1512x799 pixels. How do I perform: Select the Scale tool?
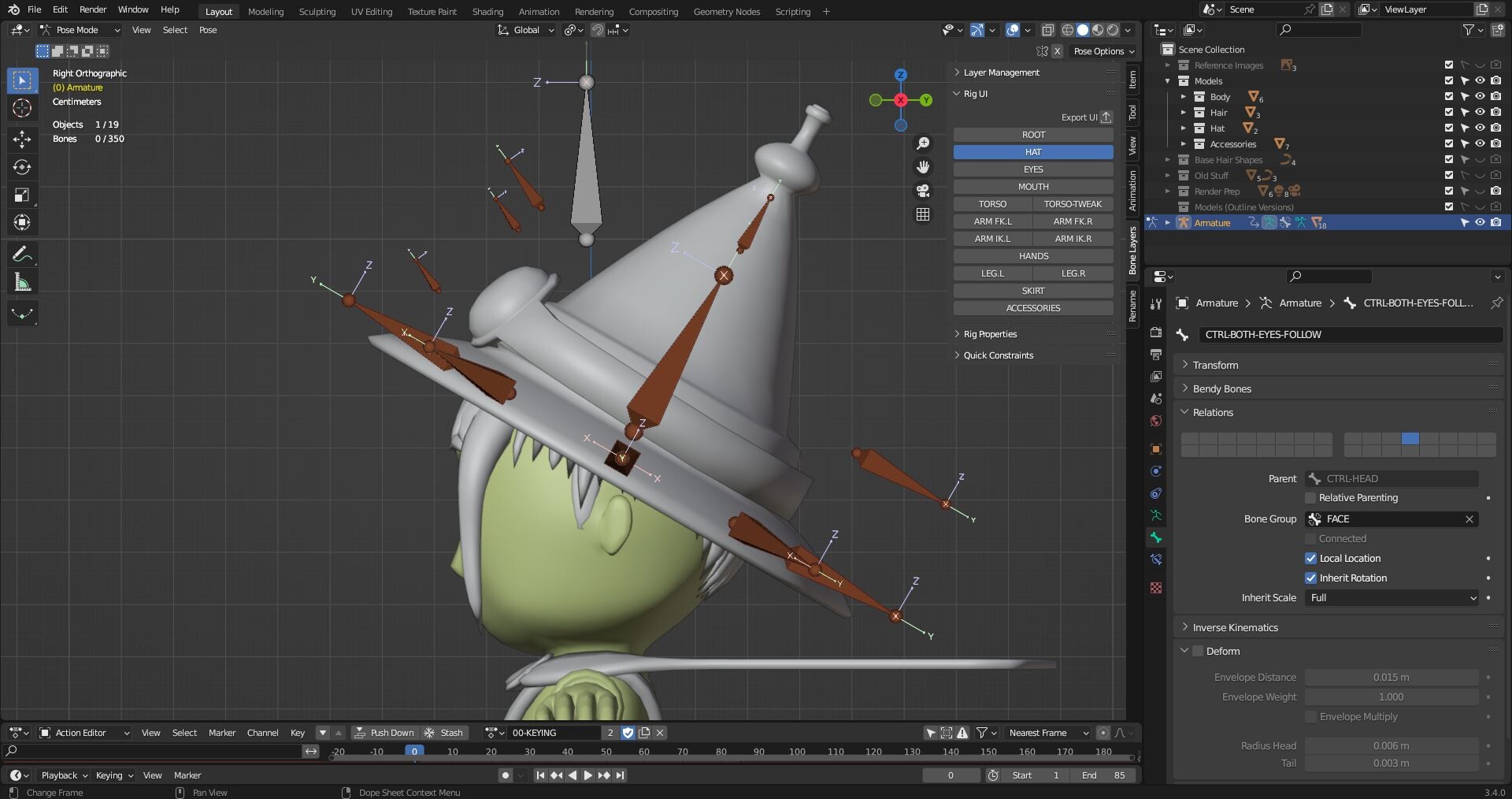coord(22,195)
